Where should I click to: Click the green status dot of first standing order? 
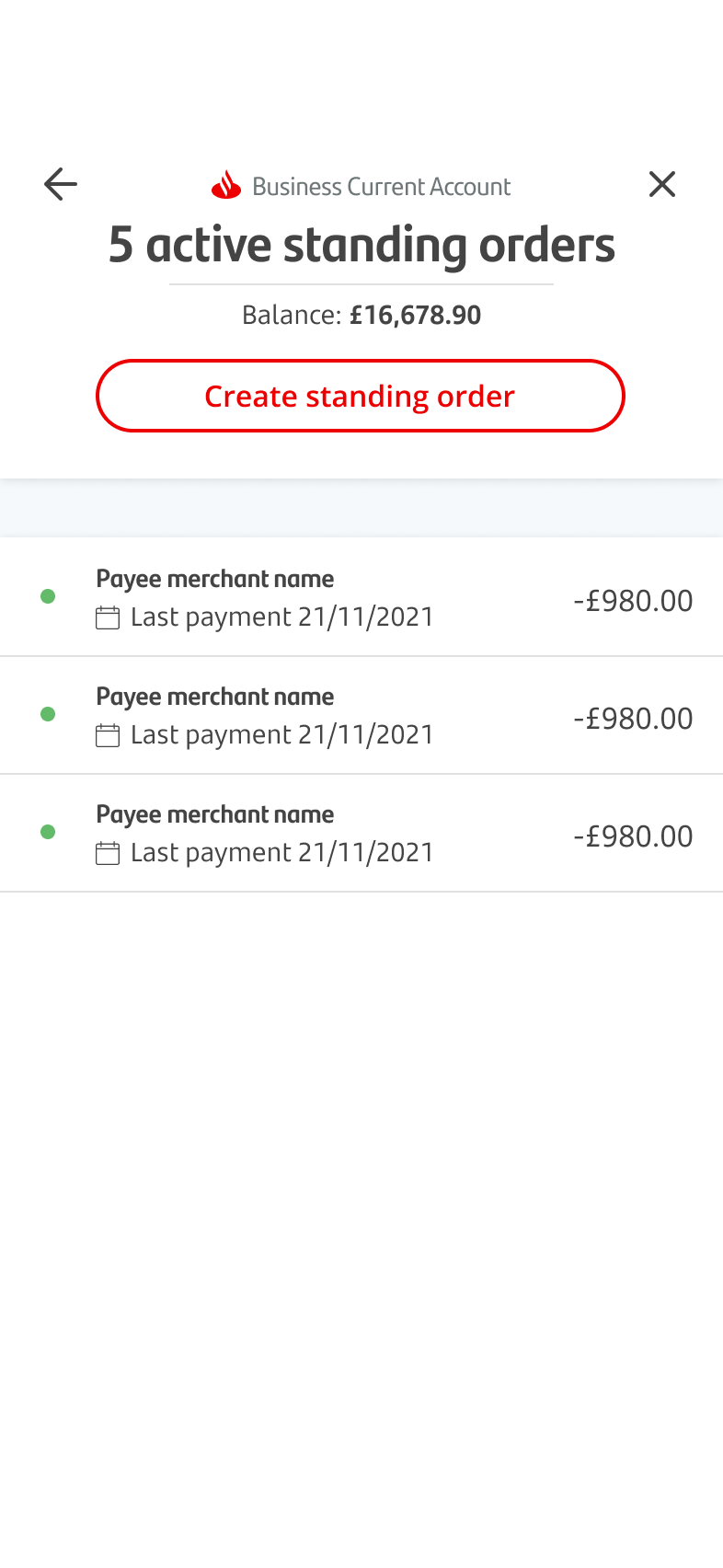(48, 597)
